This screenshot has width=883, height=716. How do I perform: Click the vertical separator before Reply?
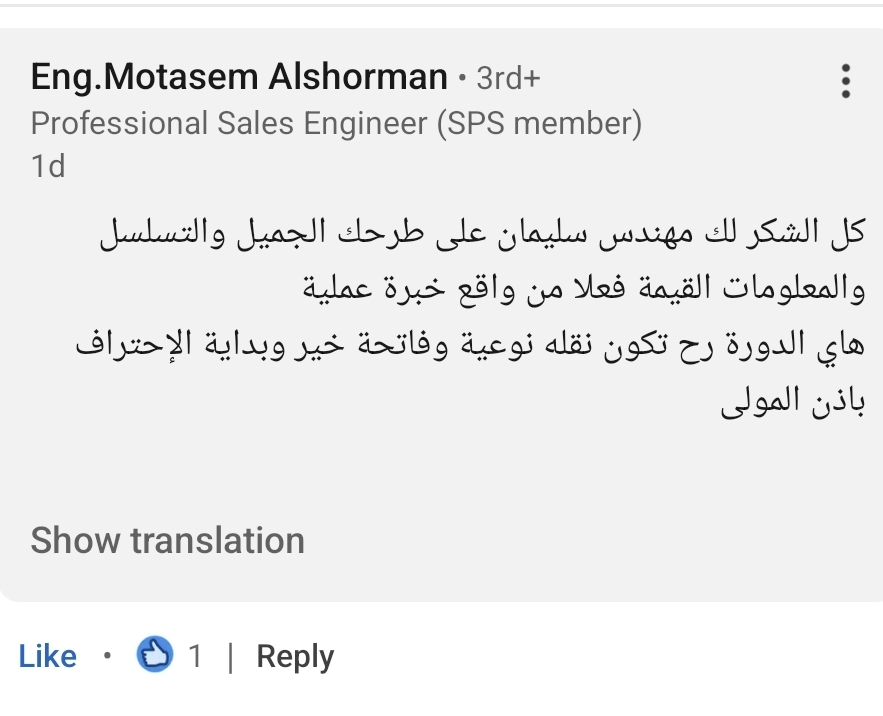click(230, 657)
